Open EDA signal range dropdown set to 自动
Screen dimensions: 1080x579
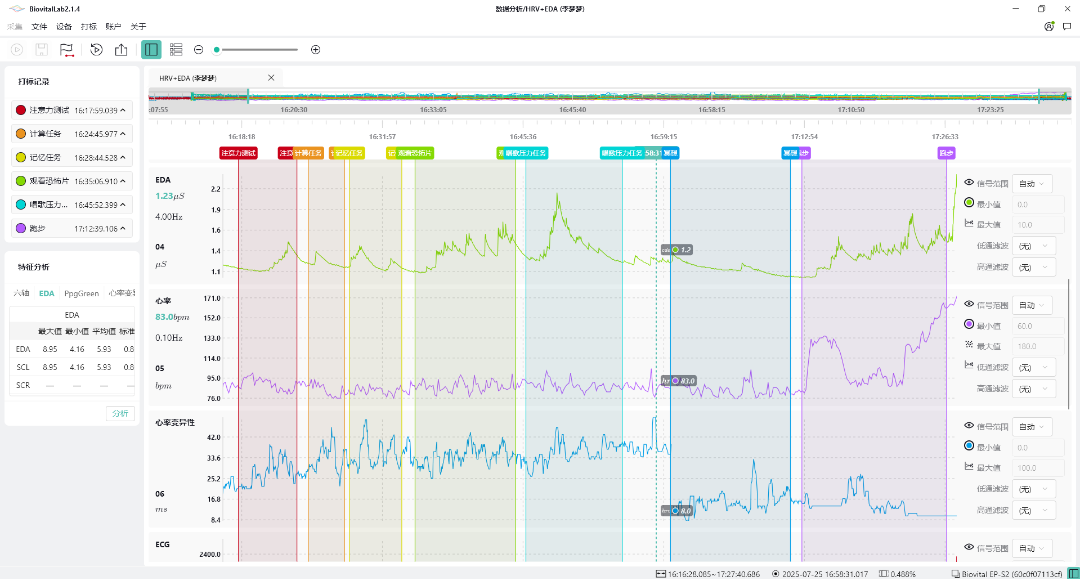point(1032,183)
